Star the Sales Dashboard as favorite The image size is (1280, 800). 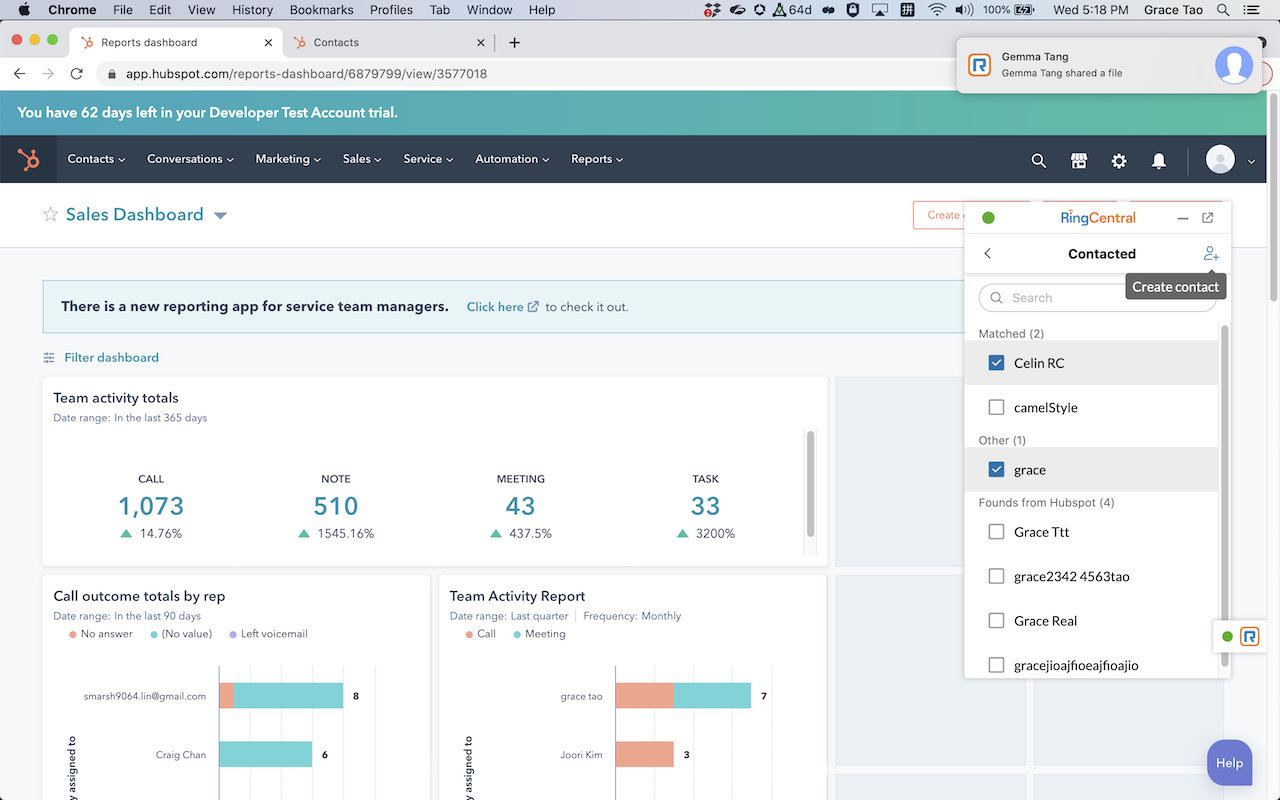point(49,214)
